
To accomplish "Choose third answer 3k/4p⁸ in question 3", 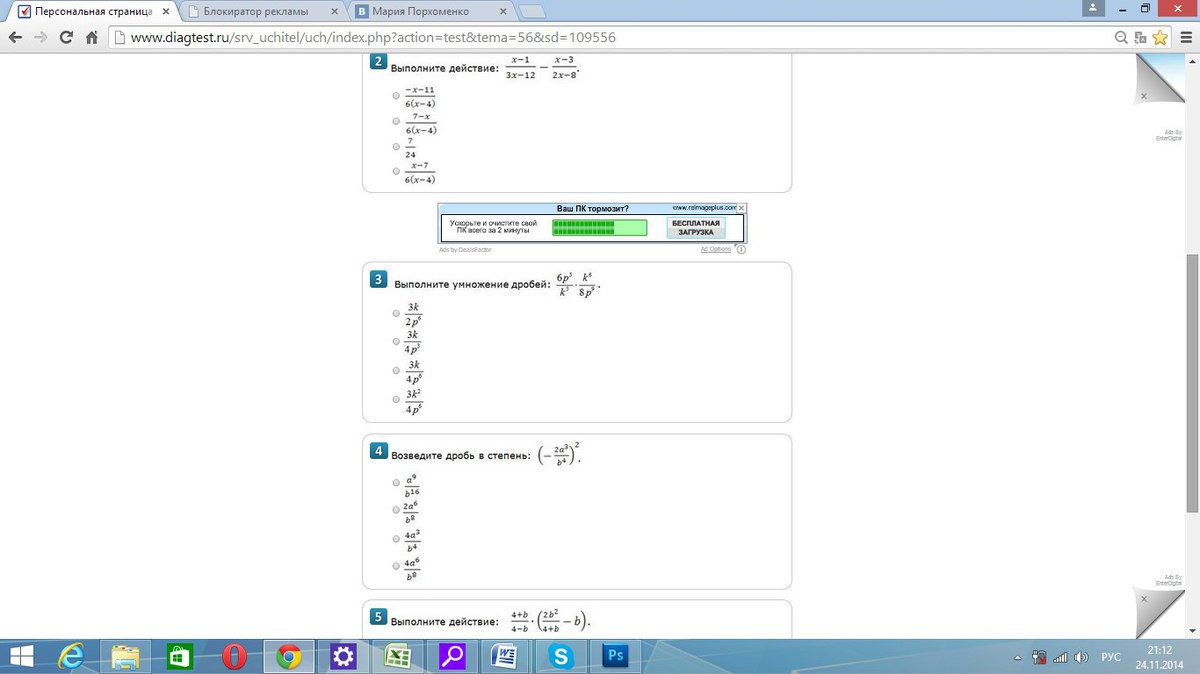I will pos(397,371).
